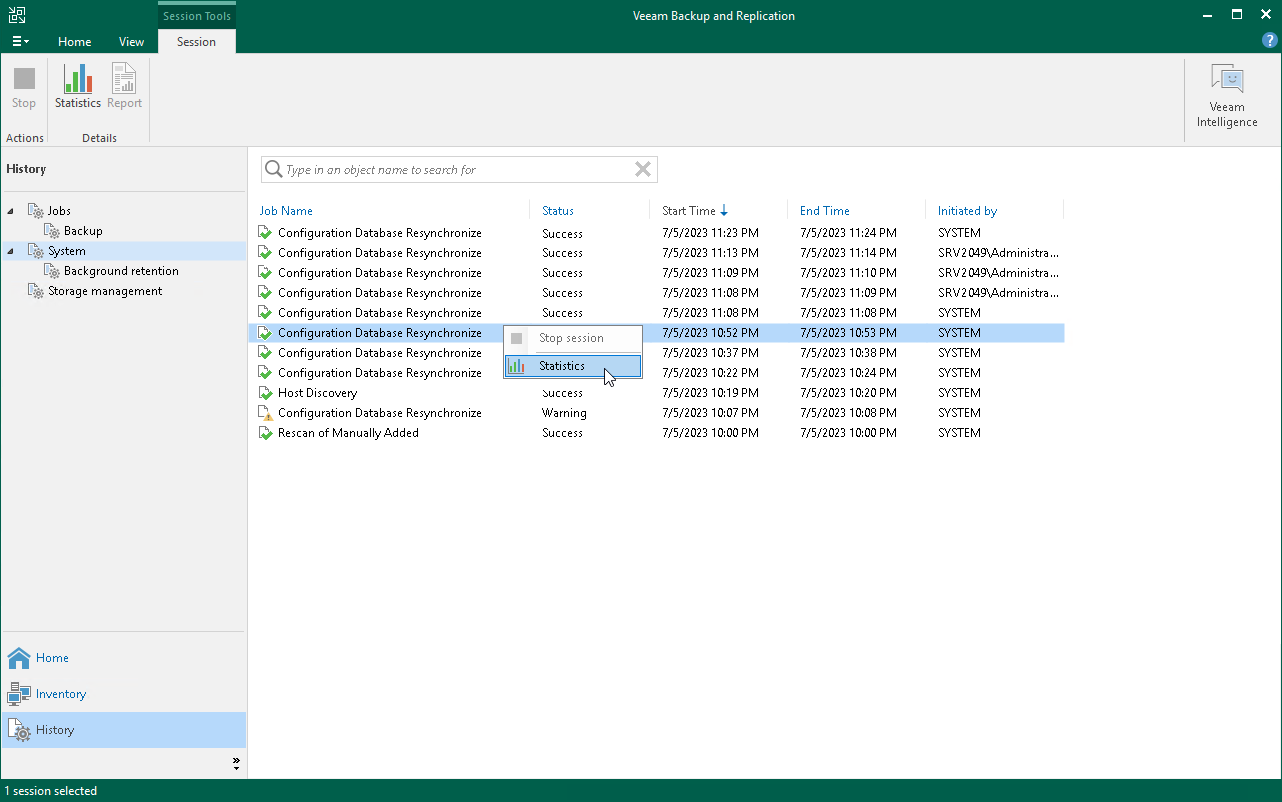
Task: Select the System node in History tree
Action: [x=67, y=251]
